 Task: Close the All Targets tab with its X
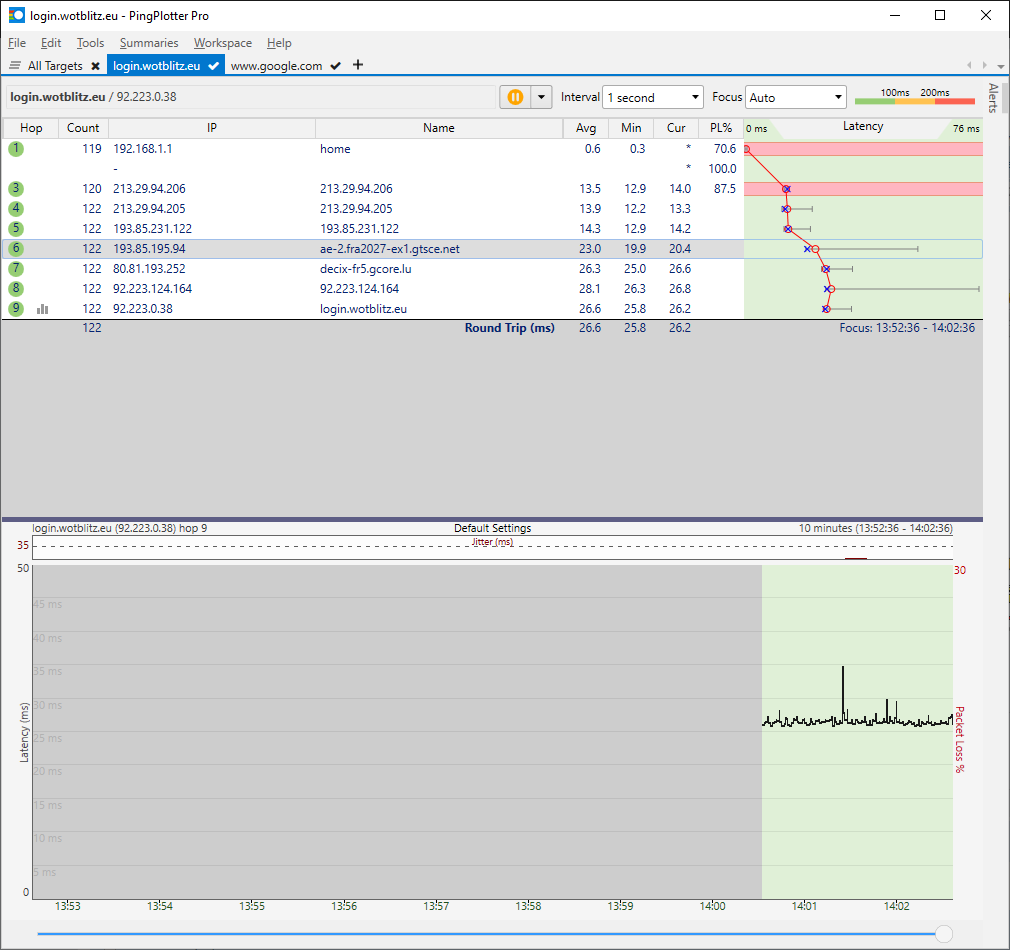tap(95, 66)
